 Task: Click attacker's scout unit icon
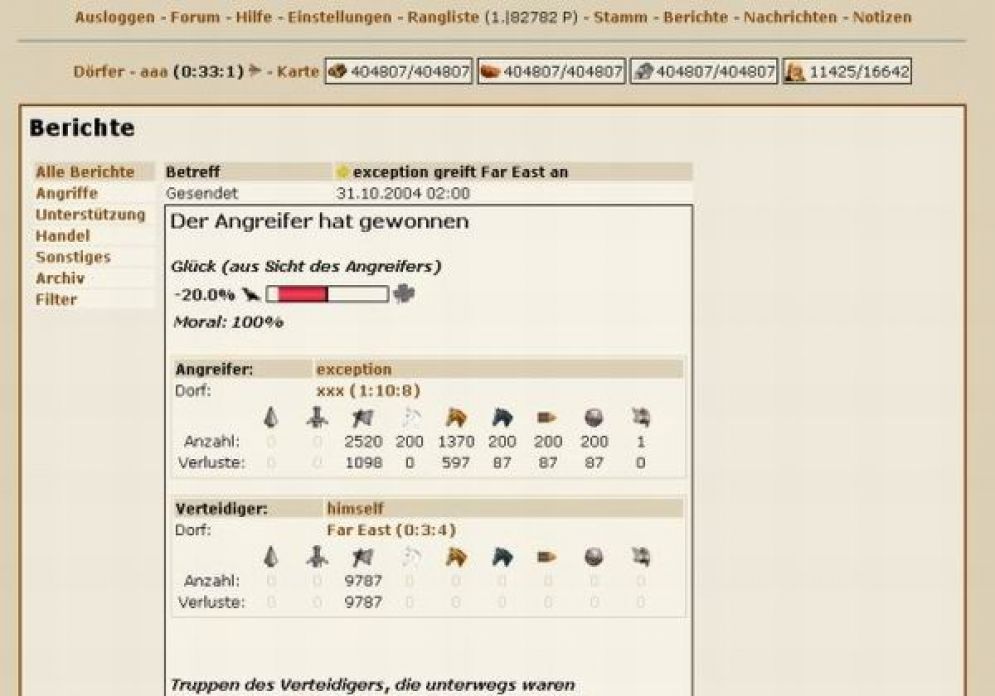click(410, 417)
